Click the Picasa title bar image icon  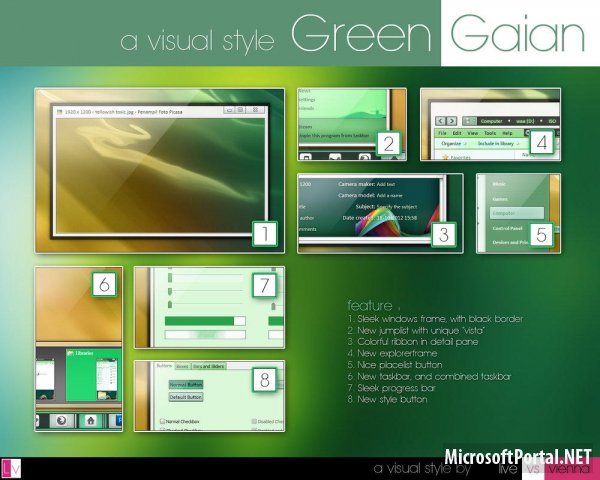point(60,112)
